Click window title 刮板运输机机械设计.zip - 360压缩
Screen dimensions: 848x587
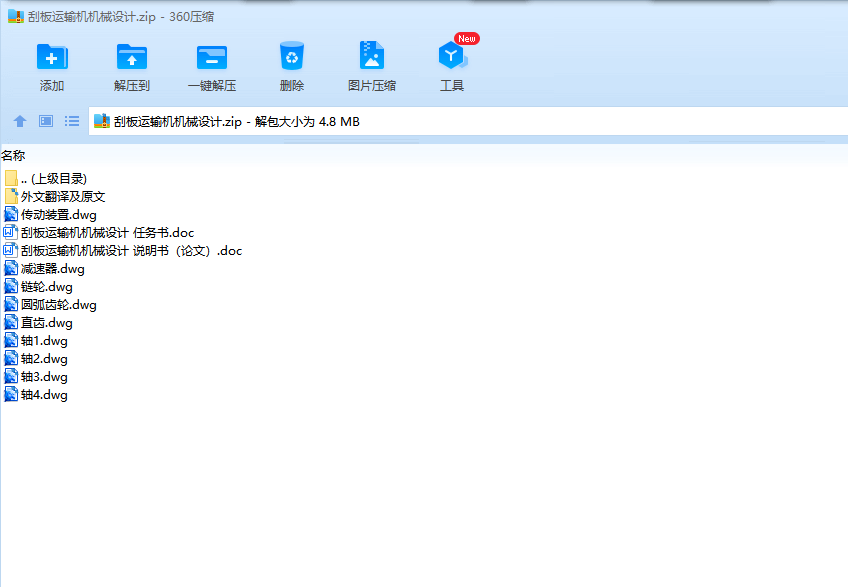(x=121, y=17)
